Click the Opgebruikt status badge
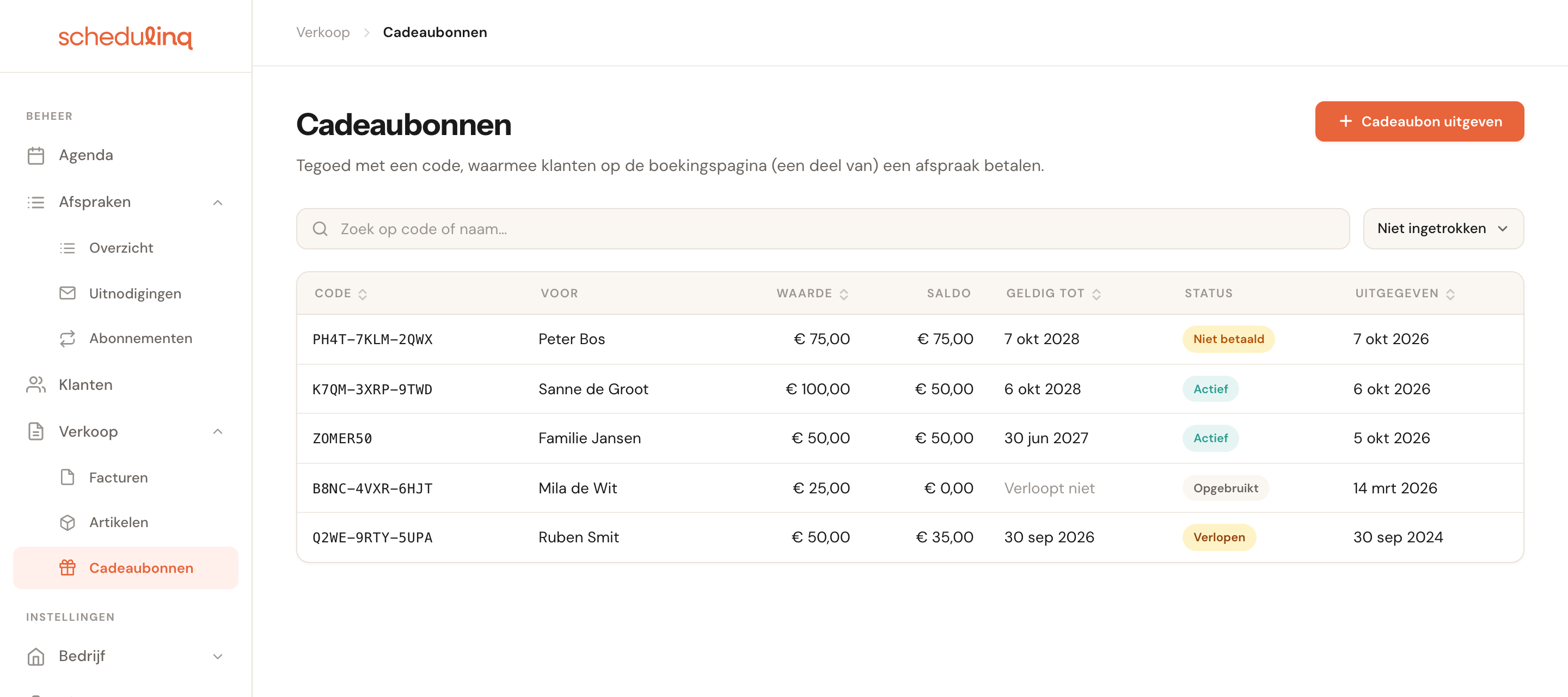Image resolution: width=1568 pixels, height=697 pixels. (1226, 488)
